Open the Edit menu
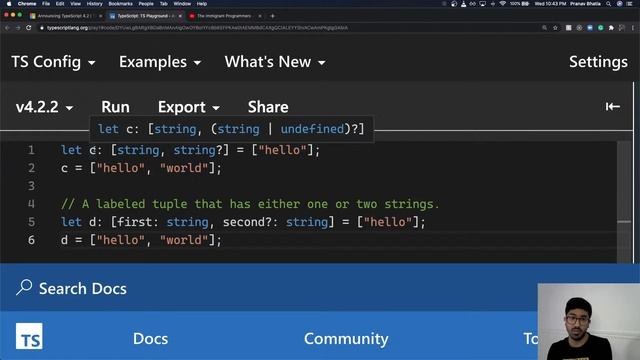640x360 pixels. [60, 4]
